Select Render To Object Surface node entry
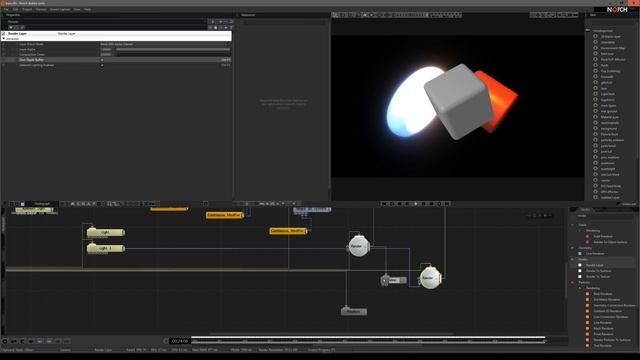This screenshot has height=360, width=640. click(610, 242)
